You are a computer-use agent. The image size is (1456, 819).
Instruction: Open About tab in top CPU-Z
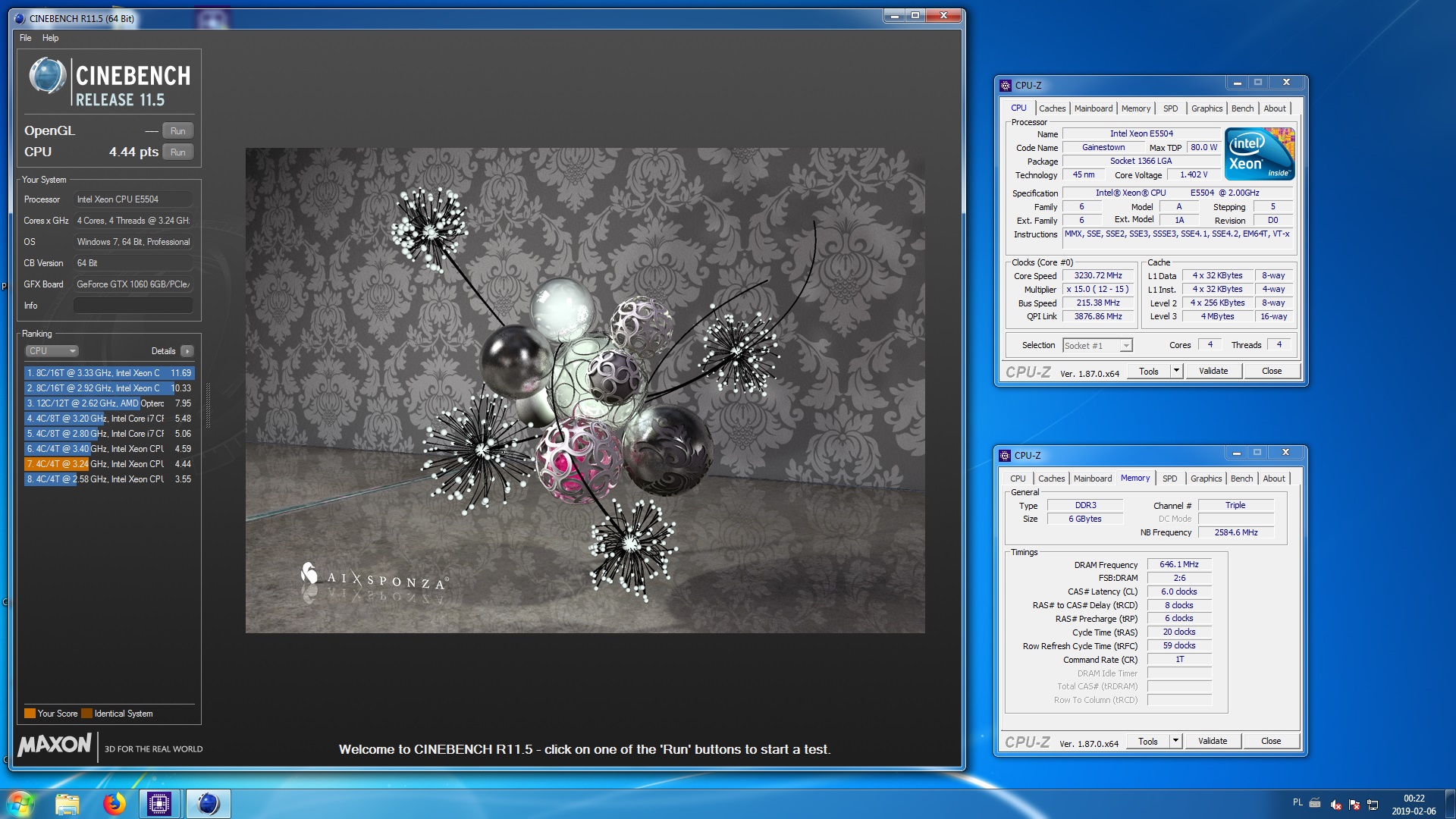(x=1275, y=108)
